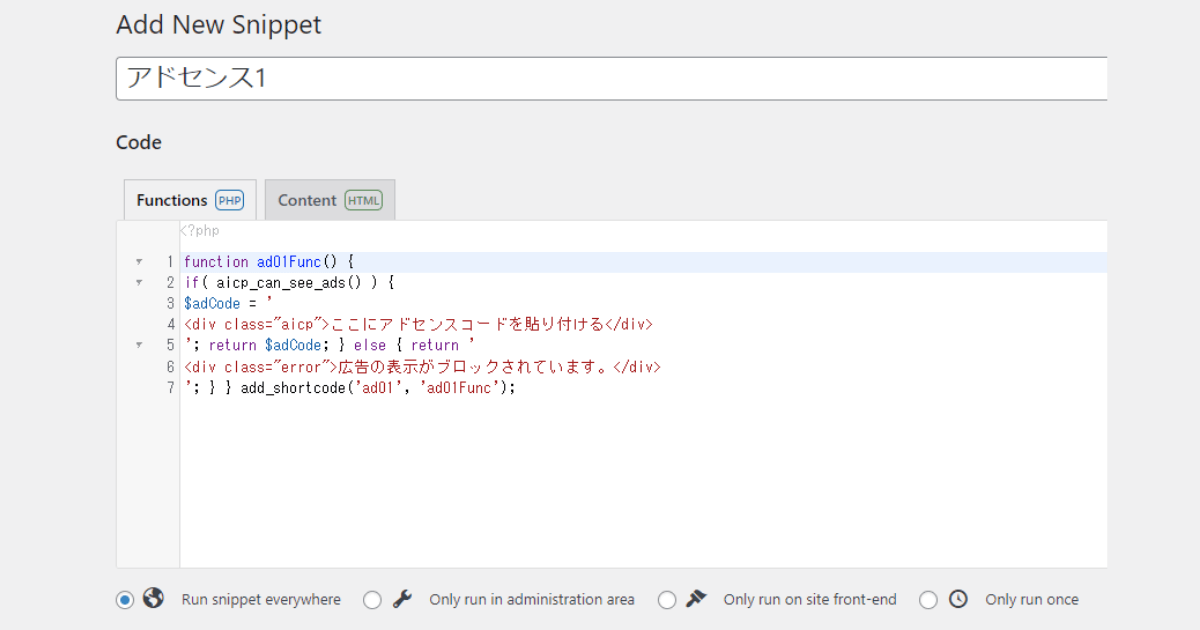This screenshot has width=1200, height=630.
Task: Click the clock icon beside Only run once
Action: [958, 598]
